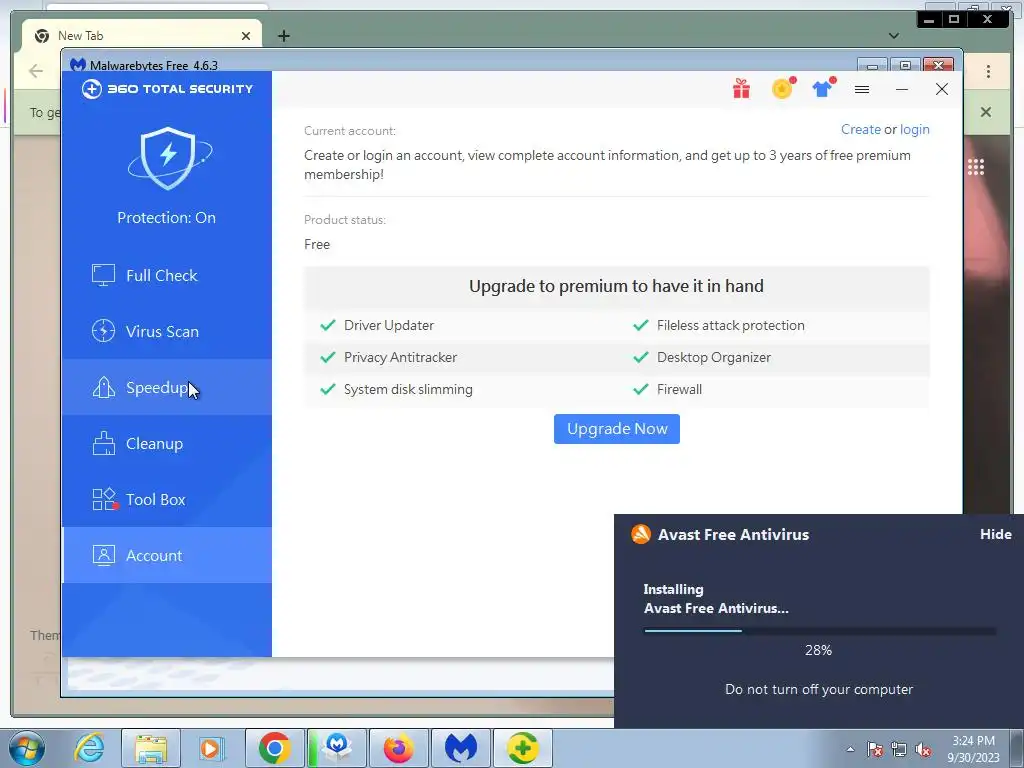1024x768 pixels.
Task: Click the Protection shield icon
Action: (x=169, y=158)
